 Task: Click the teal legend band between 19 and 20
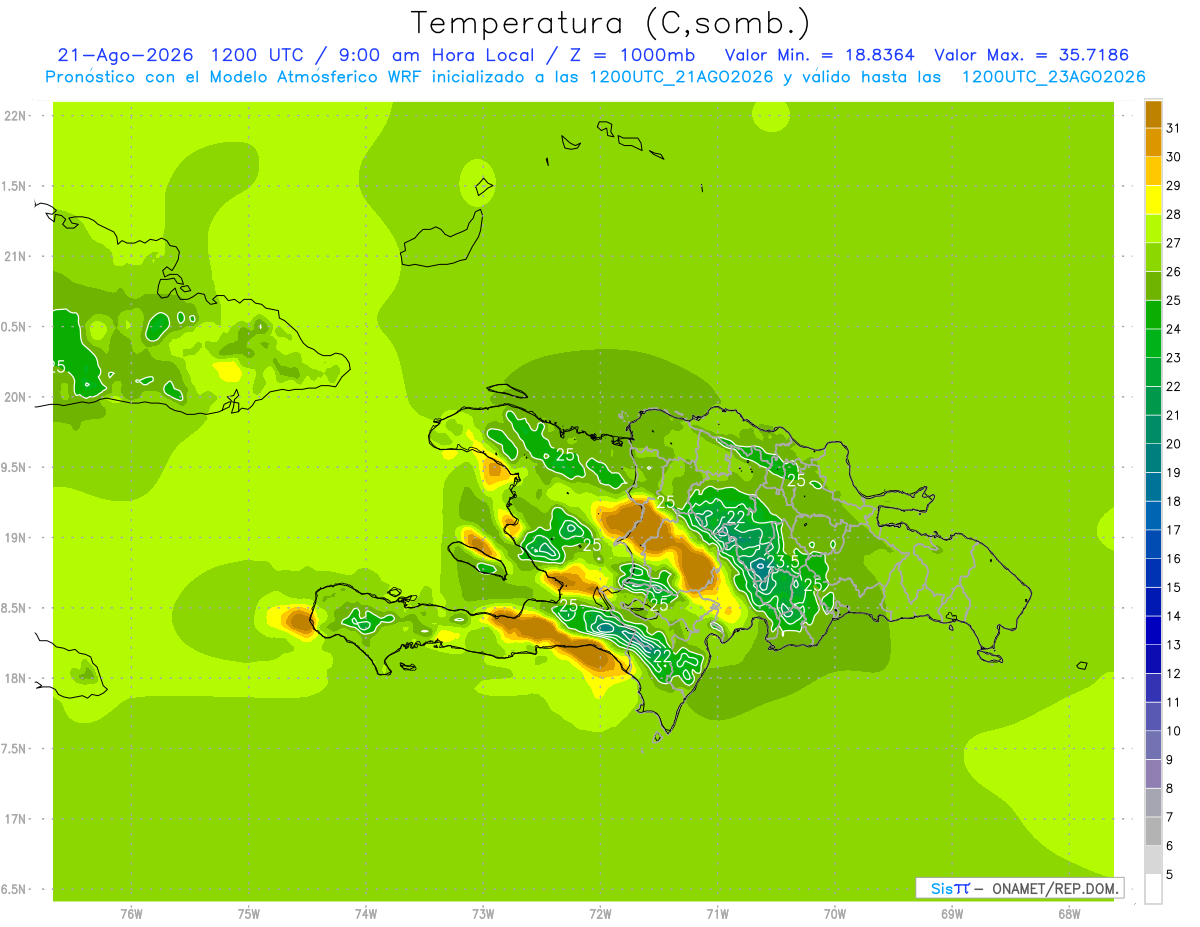(x=1153, y=458)
